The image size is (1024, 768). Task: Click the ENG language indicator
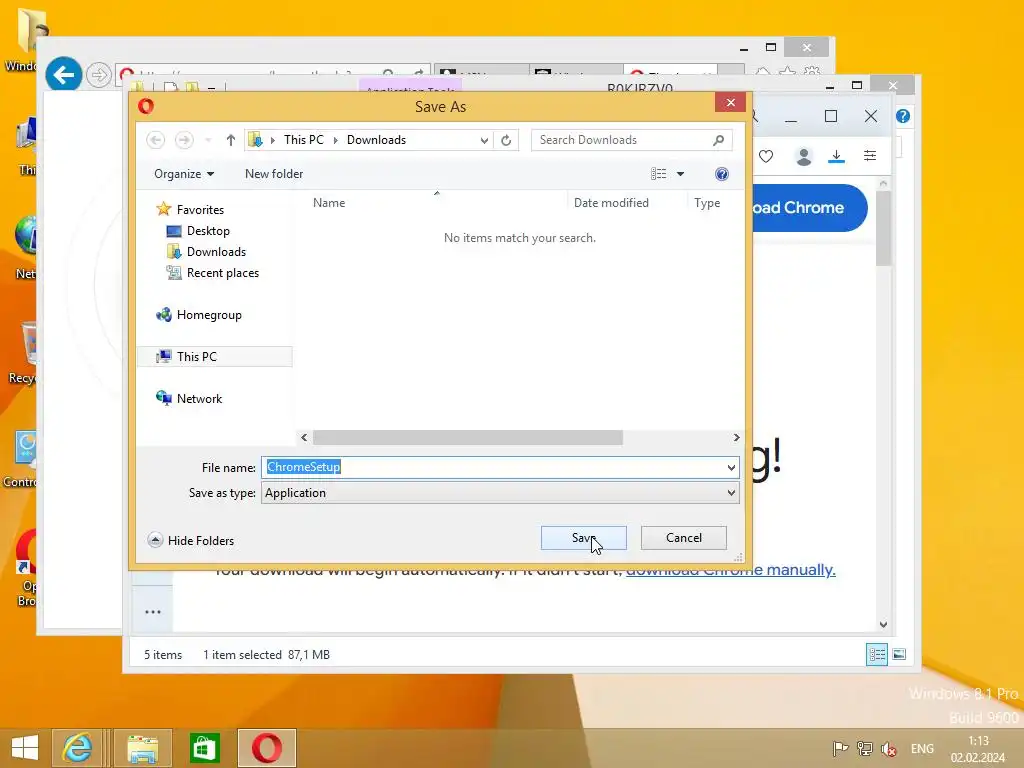pyautogui.click(x=922, y=749)
